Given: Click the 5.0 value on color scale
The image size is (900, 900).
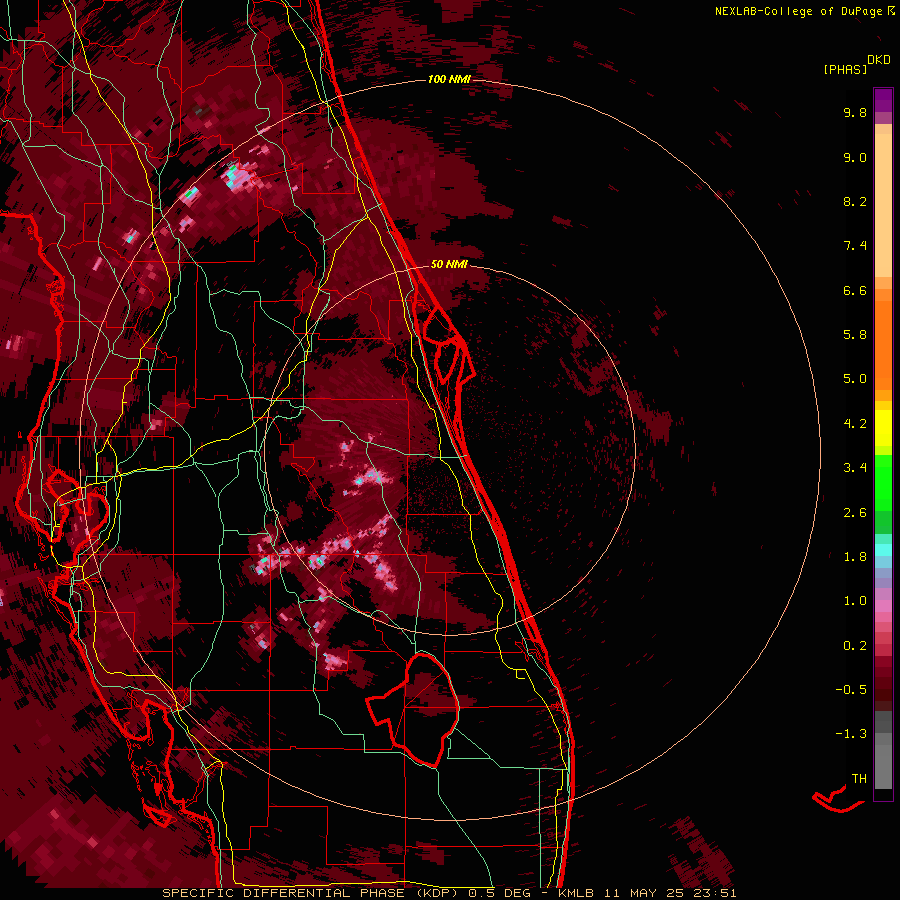Looking at the screenshot, I should point(855,379).
